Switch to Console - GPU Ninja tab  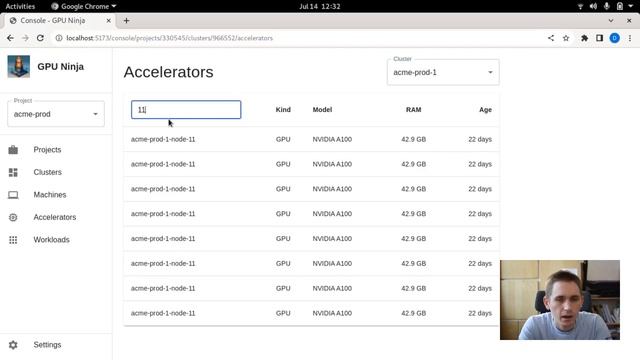59,20
